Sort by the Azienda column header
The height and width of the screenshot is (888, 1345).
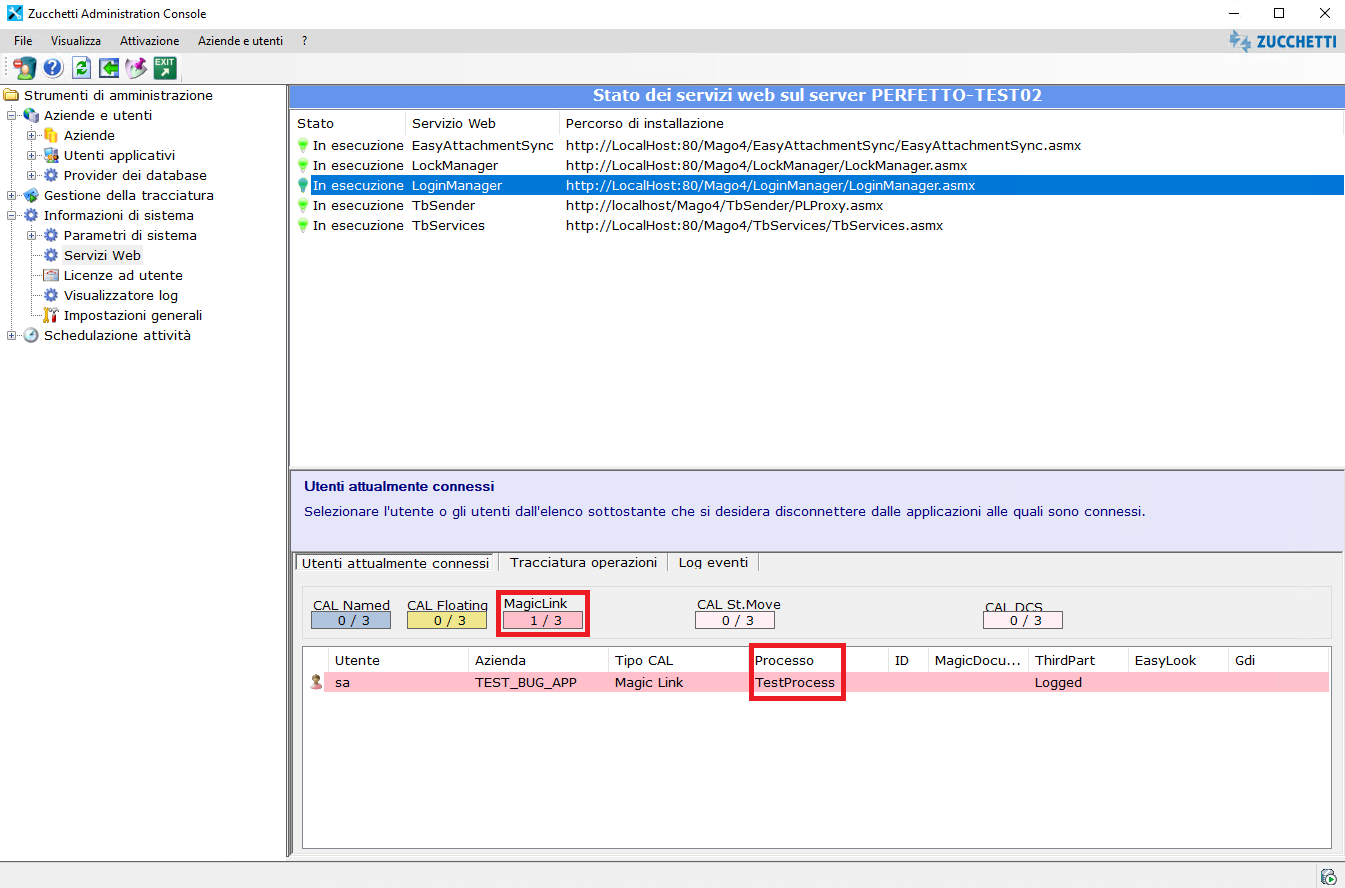click(x=539, y=660)
